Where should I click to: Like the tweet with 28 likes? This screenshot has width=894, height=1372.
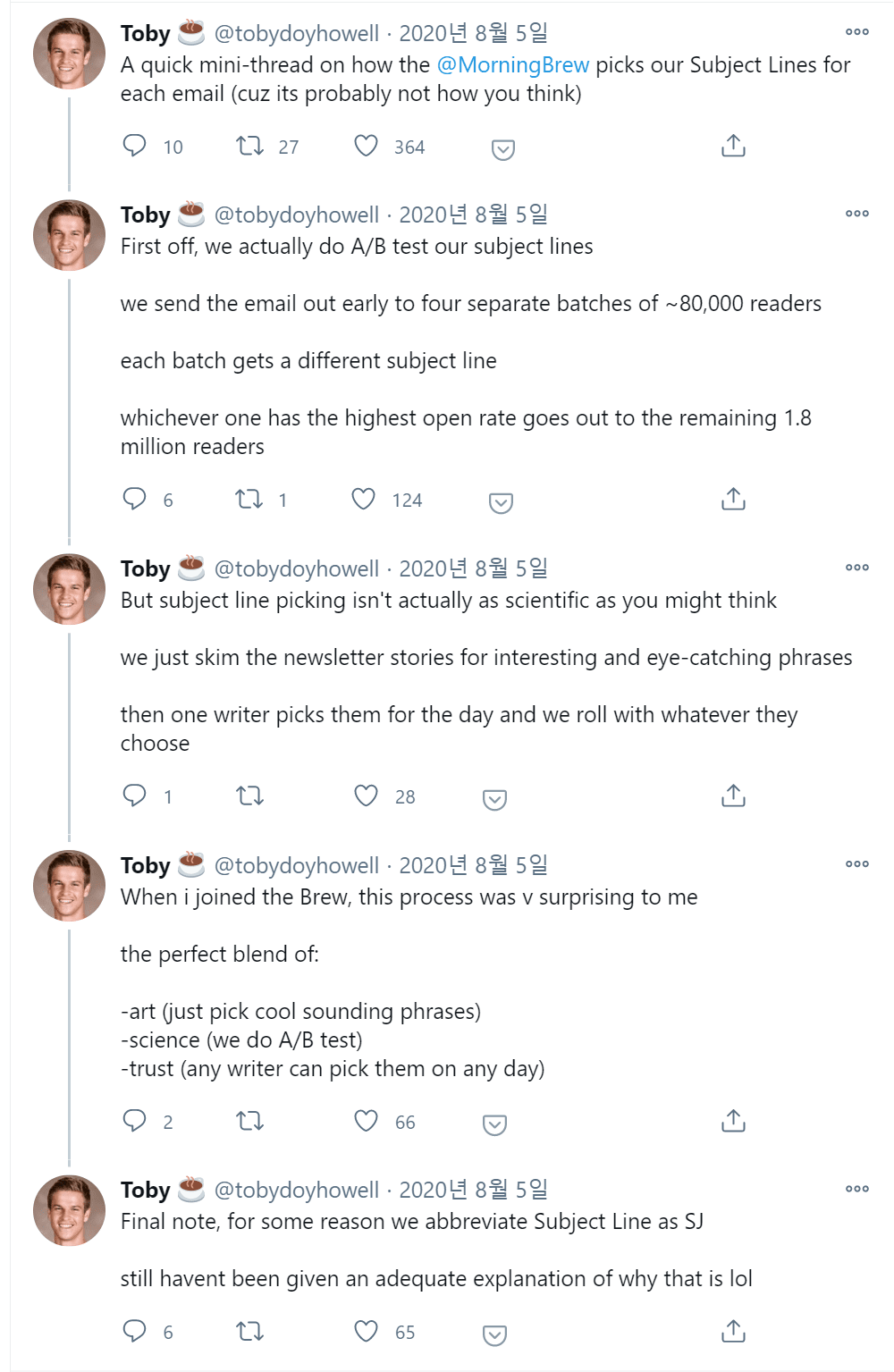point(367,795)
